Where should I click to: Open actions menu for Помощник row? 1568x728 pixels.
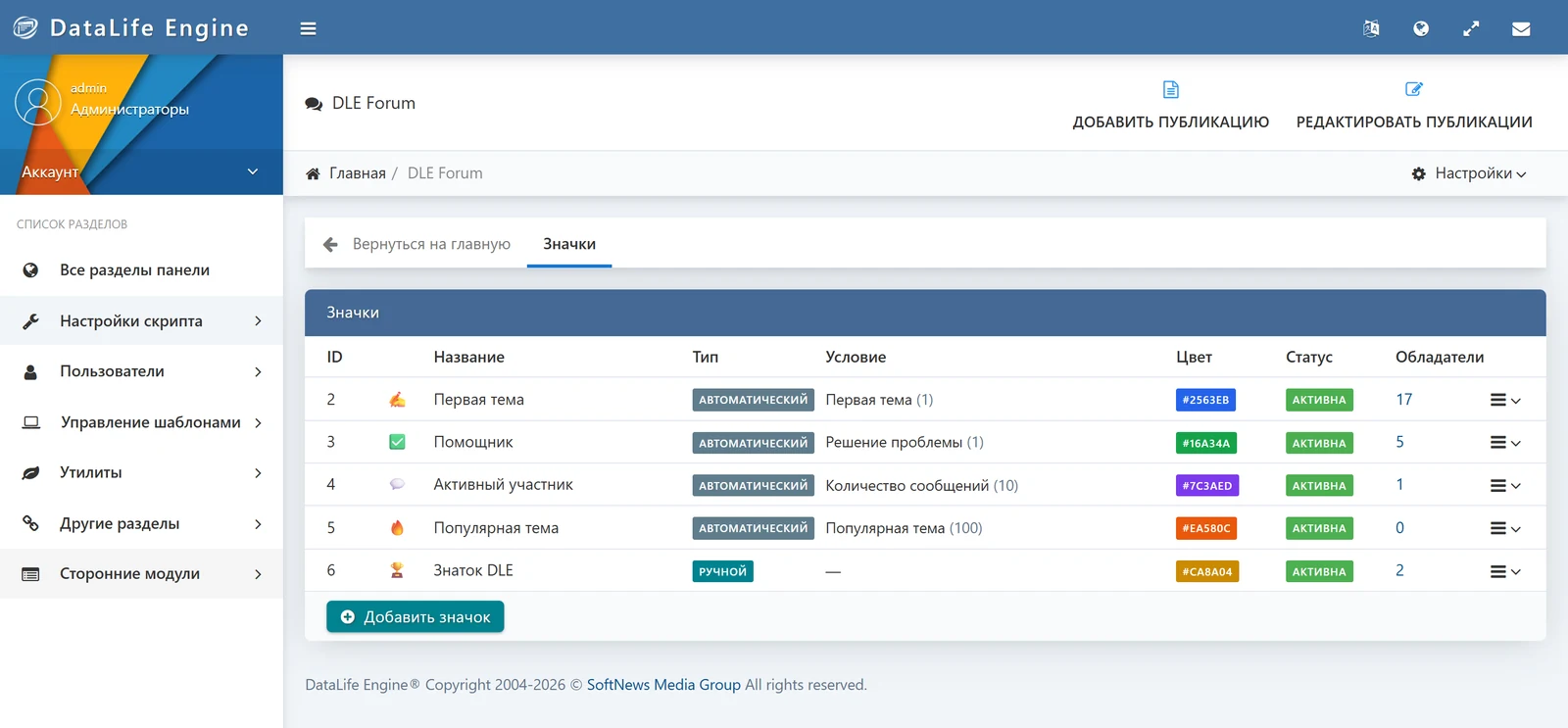(x=1505, y=443)
